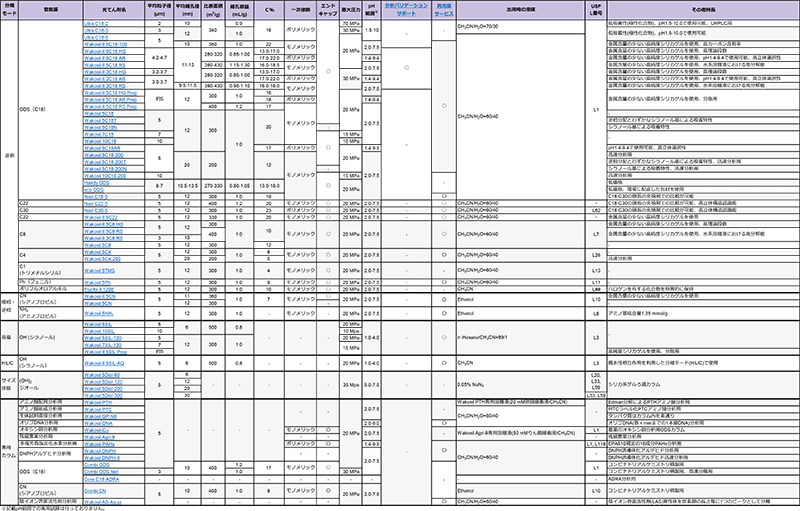Image resolution: width=800 pixels, height=511 pixels.
Task: Open the eco ODS link
Action: pyautogui.click(x=94, y=190)
